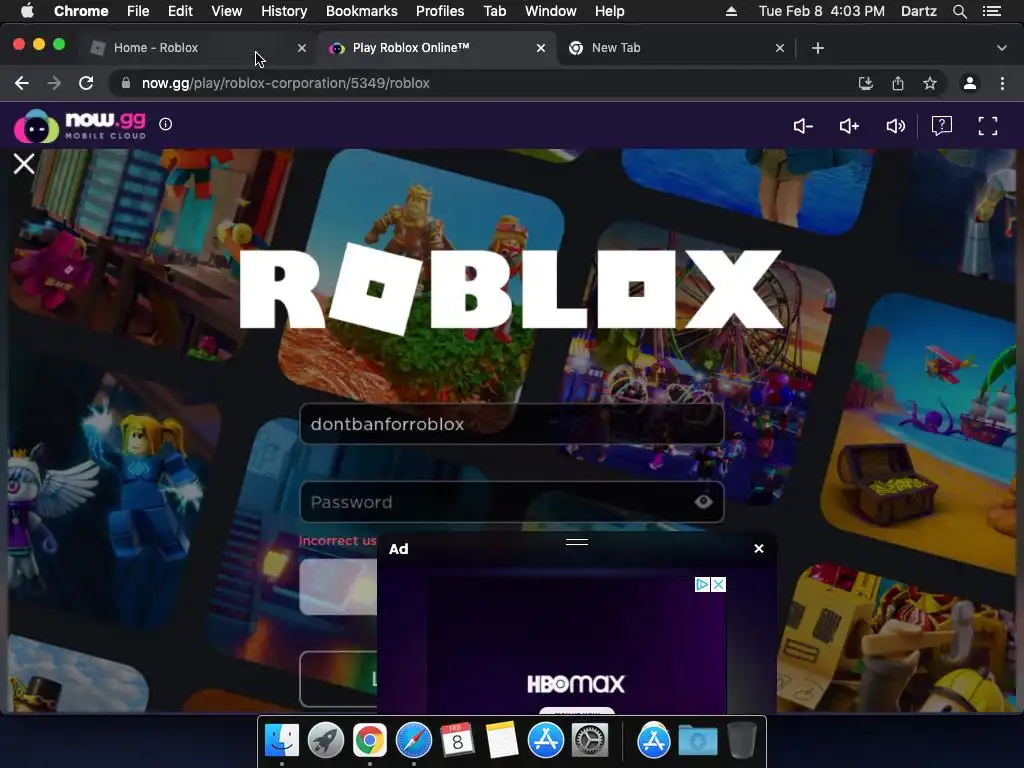Open System Preferences from the dock
This screenshot has height=768, width=1024.
[x=590, y=741]
